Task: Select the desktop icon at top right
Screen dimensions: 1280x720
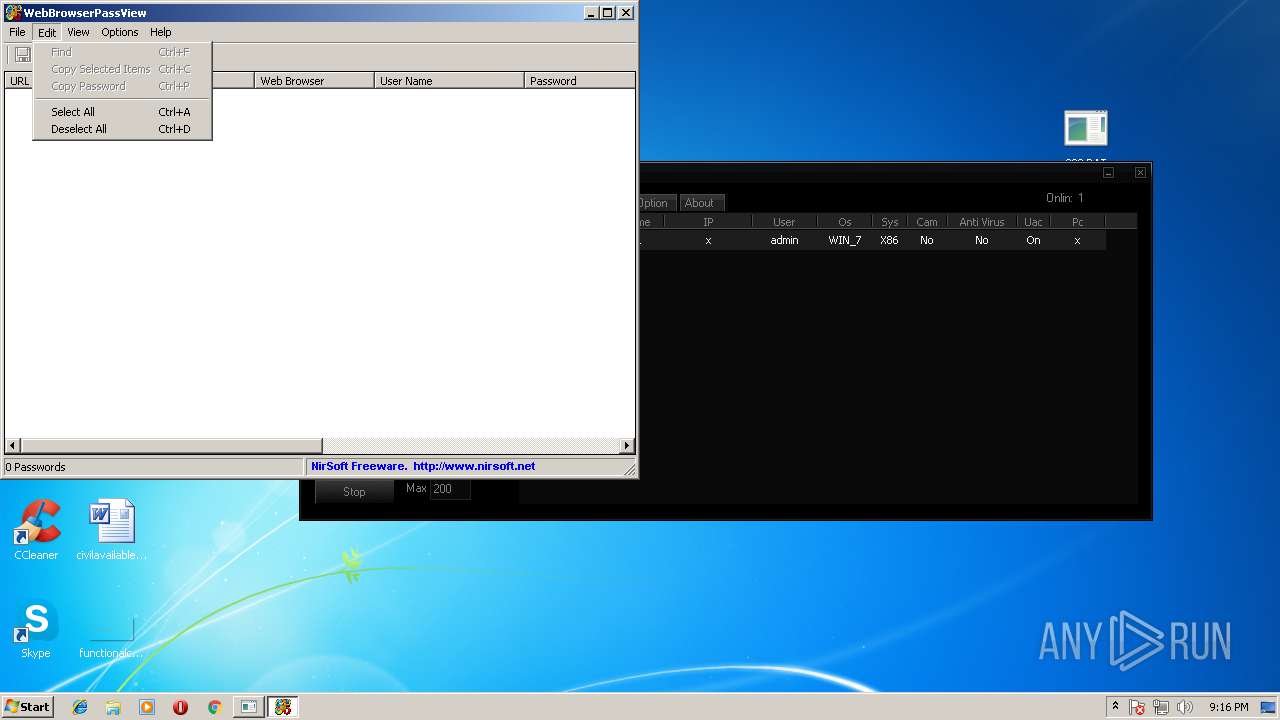Action: pyautogui.click(x=1085, y=130)
